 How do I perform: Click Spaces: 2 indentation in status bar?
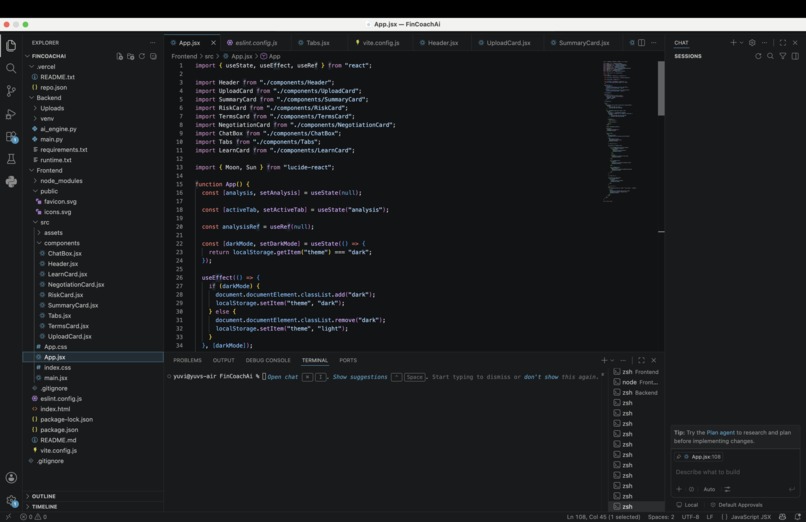point(661,517)
